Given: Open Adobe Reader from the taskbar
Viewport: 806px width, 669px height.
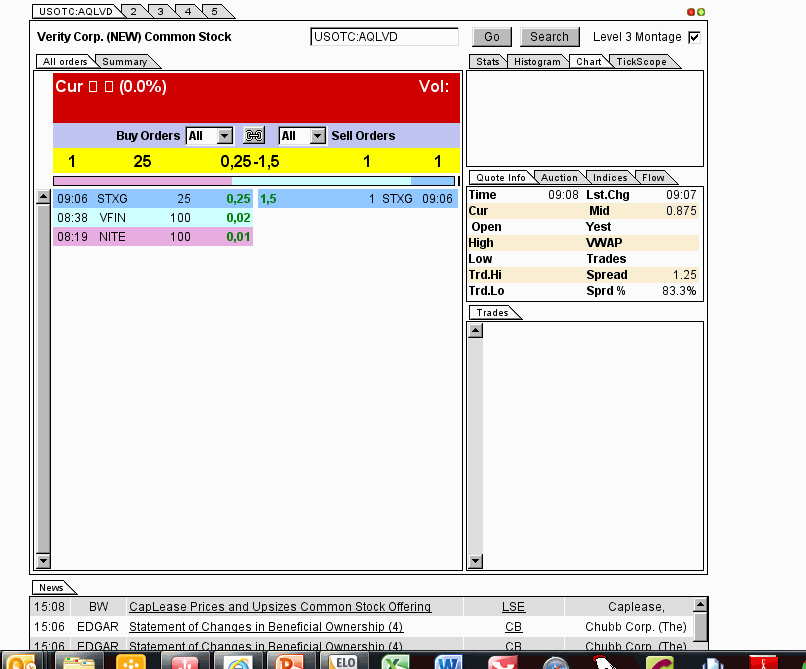Looking at the screenshot, I should coord(764,662).
